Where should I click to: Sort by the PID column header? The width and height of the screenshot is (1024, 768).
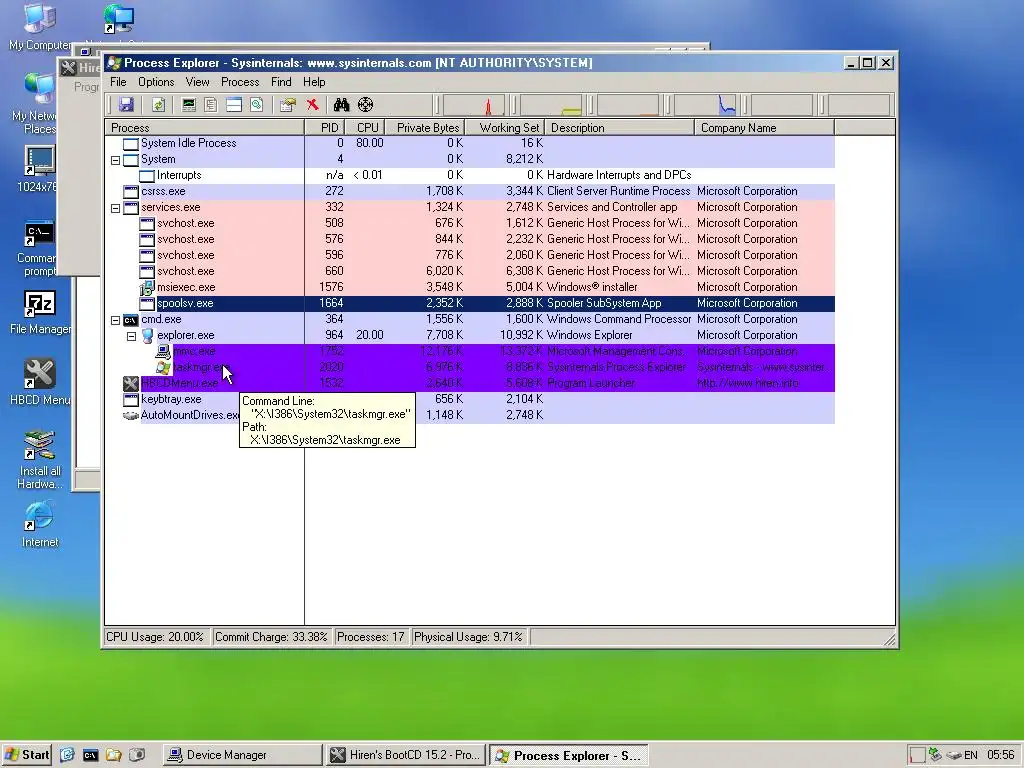tap(325, 128)
